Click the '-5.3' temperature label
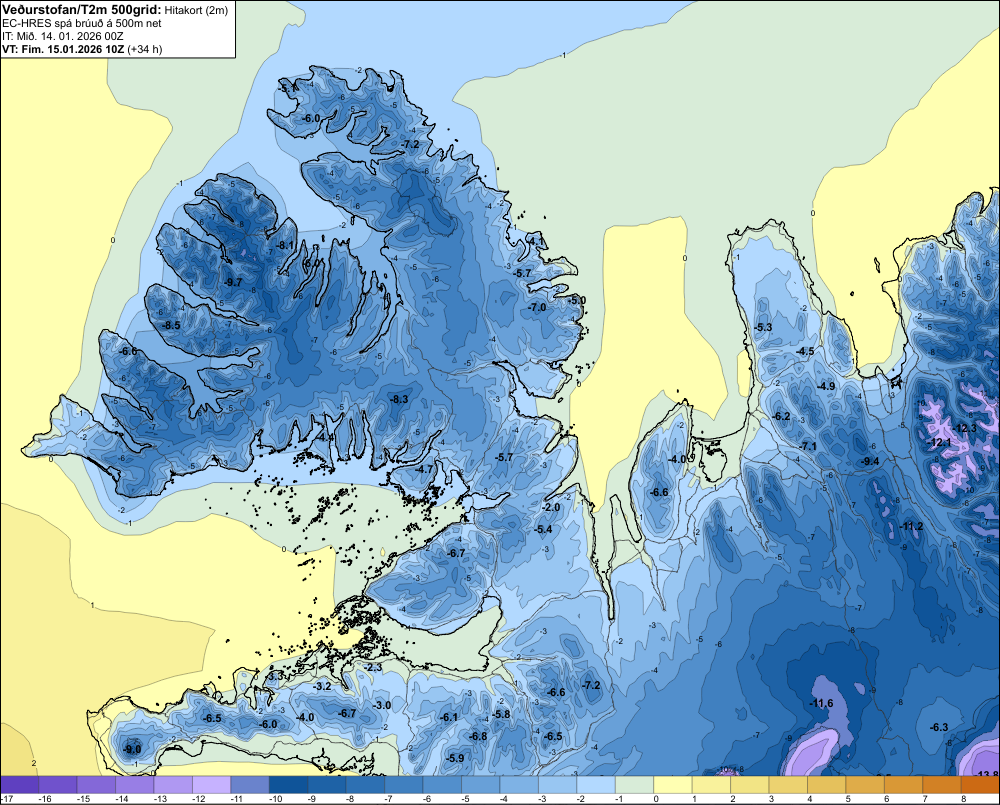The image size is (1000, 805). [763, 327]
